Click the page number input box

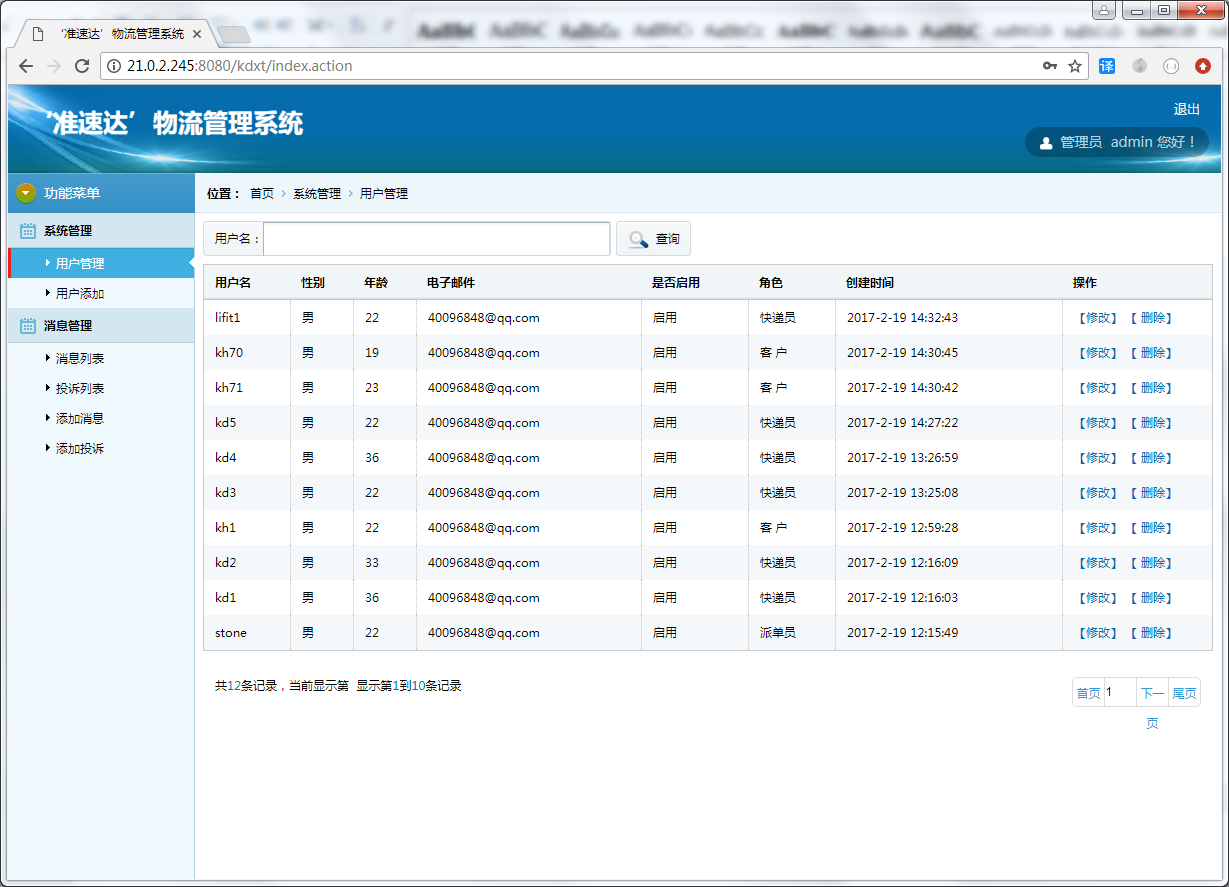coord(1119,692)
